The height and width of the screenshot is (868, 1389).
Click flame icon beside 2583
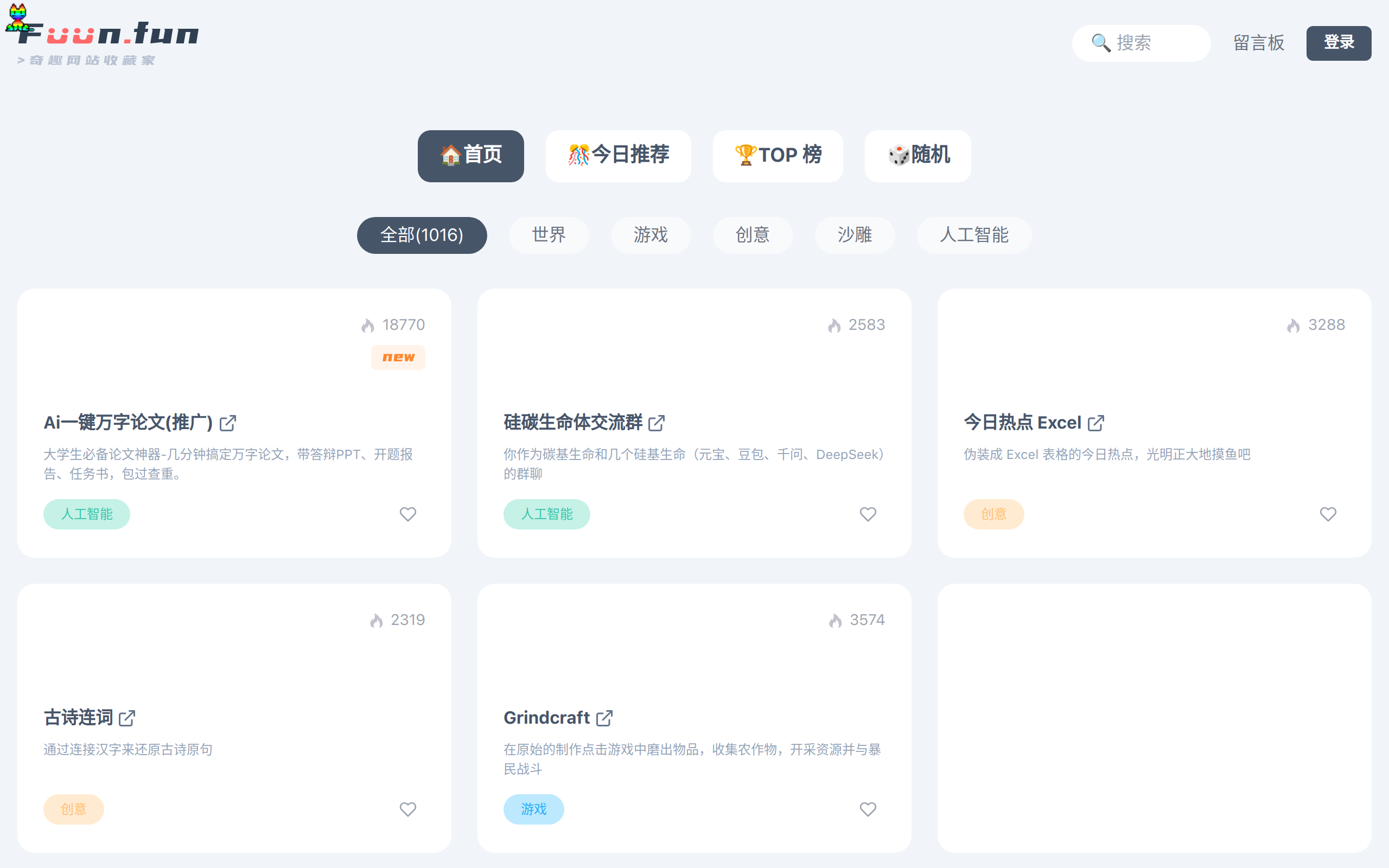834,325
